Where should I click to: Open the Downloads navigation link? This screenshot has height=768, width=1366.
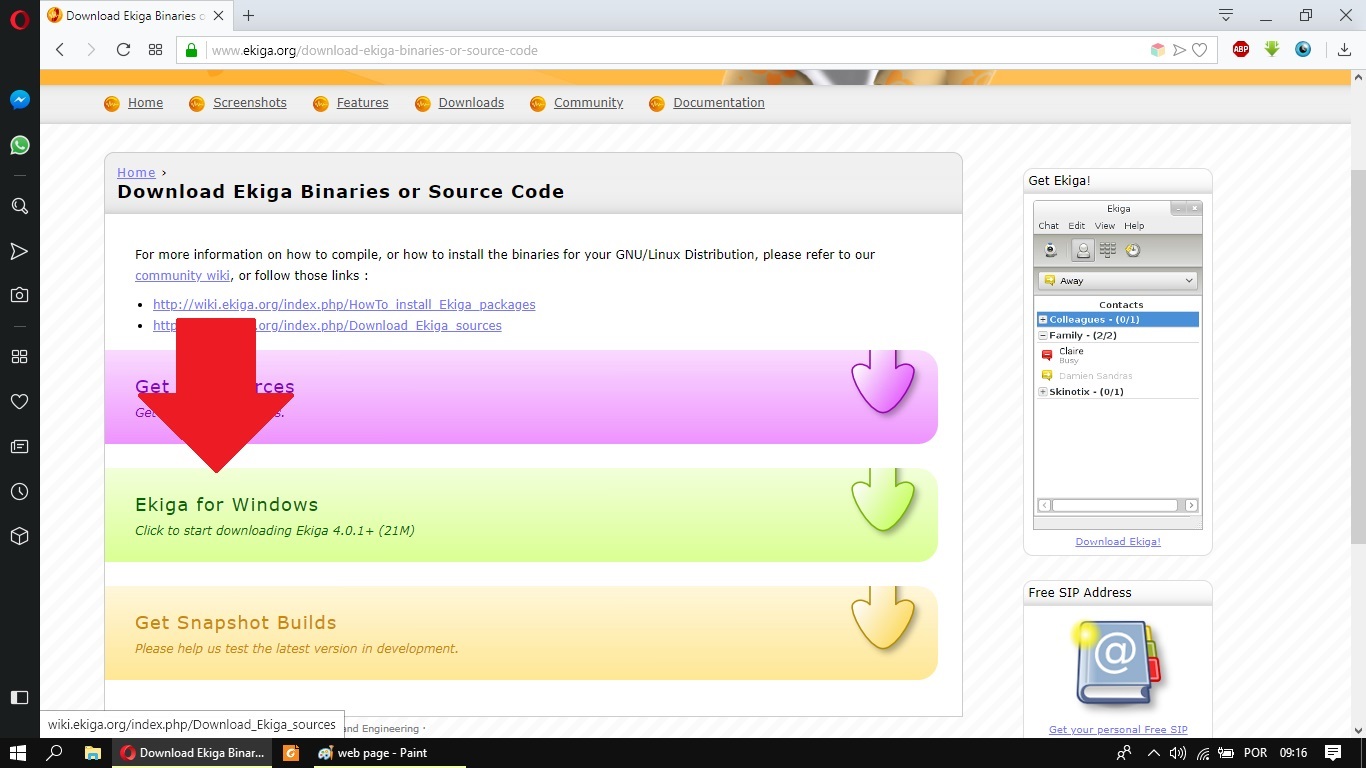coord(471,103)
